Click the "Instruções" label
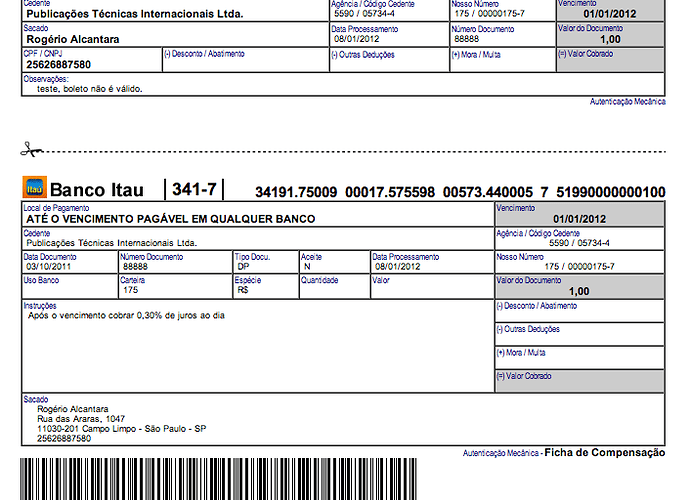The height and width of the screenshot is (500, 690). (40, 306)
